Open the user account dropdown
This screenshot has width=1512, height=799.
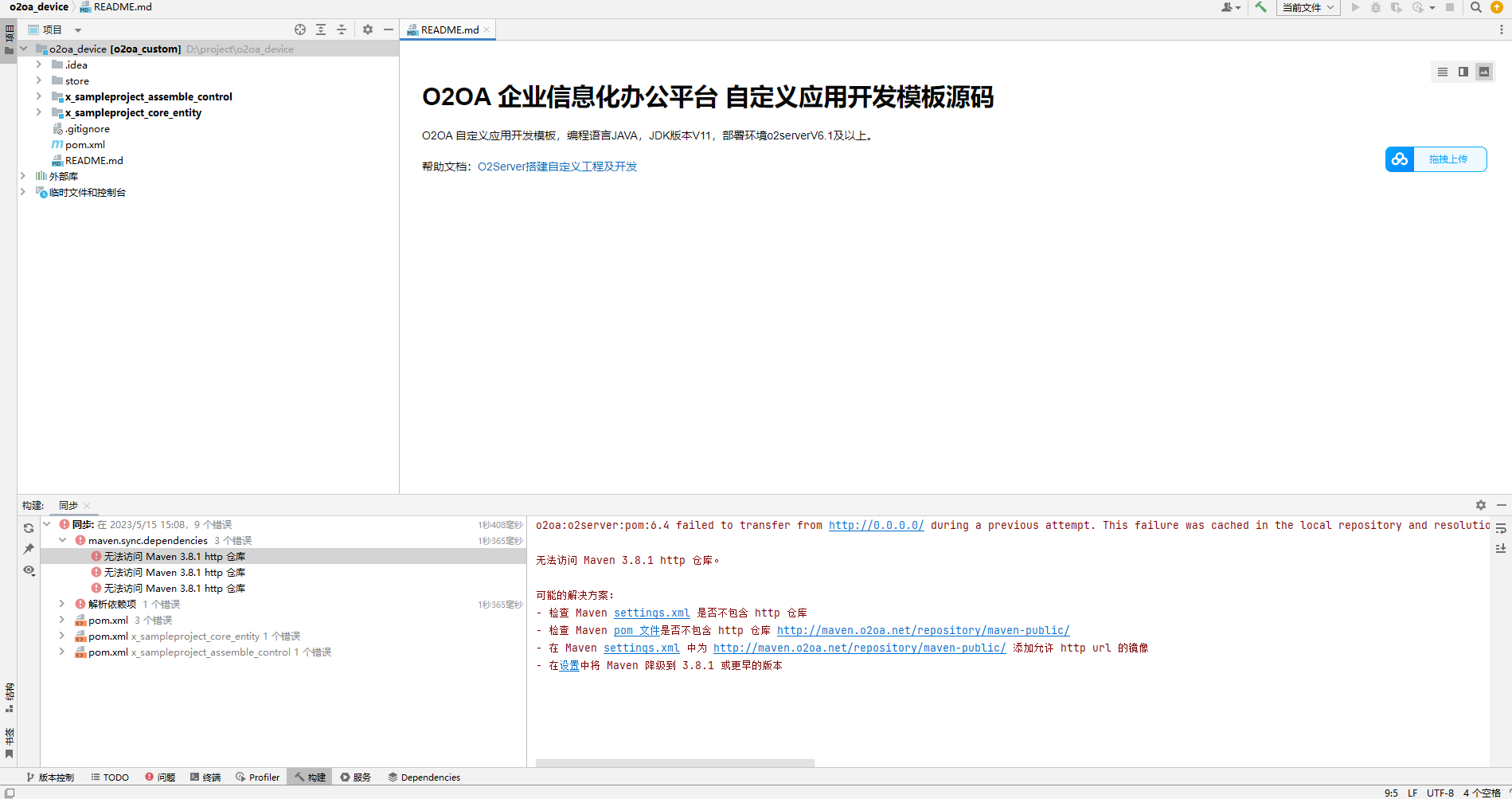point(1231,7)
